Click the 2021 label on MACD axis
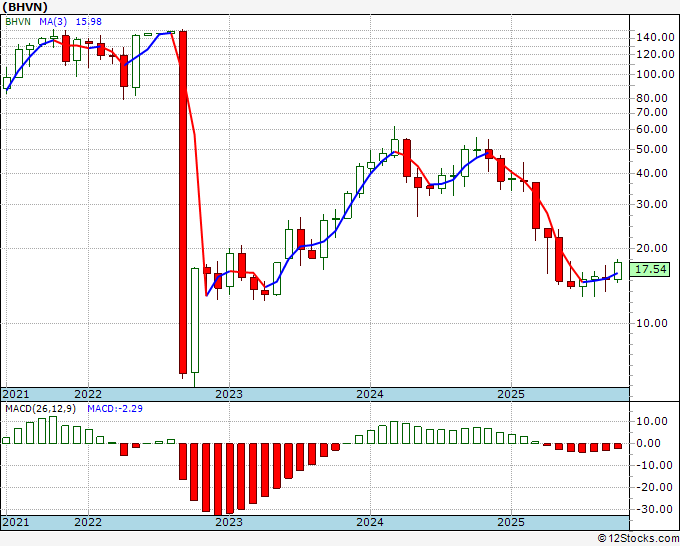 pyautogui.click(x=16, y=522)
